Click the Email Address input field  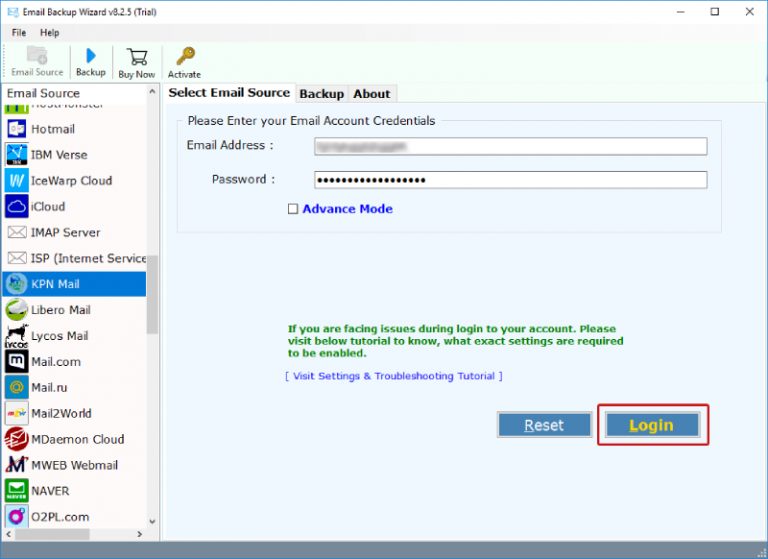tap(510, 146)
